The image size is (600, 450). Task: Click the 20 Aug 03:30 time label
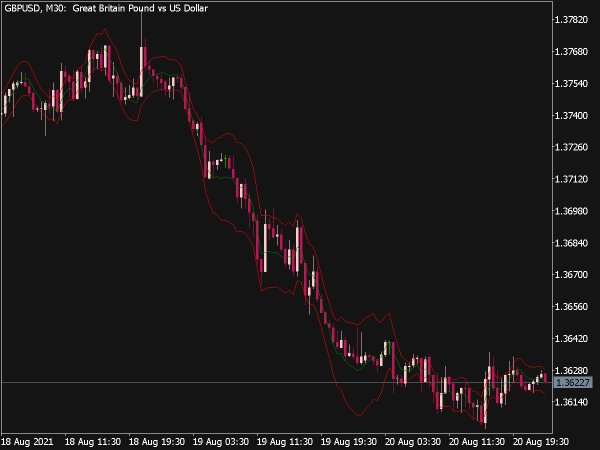(x=412, y=442)
